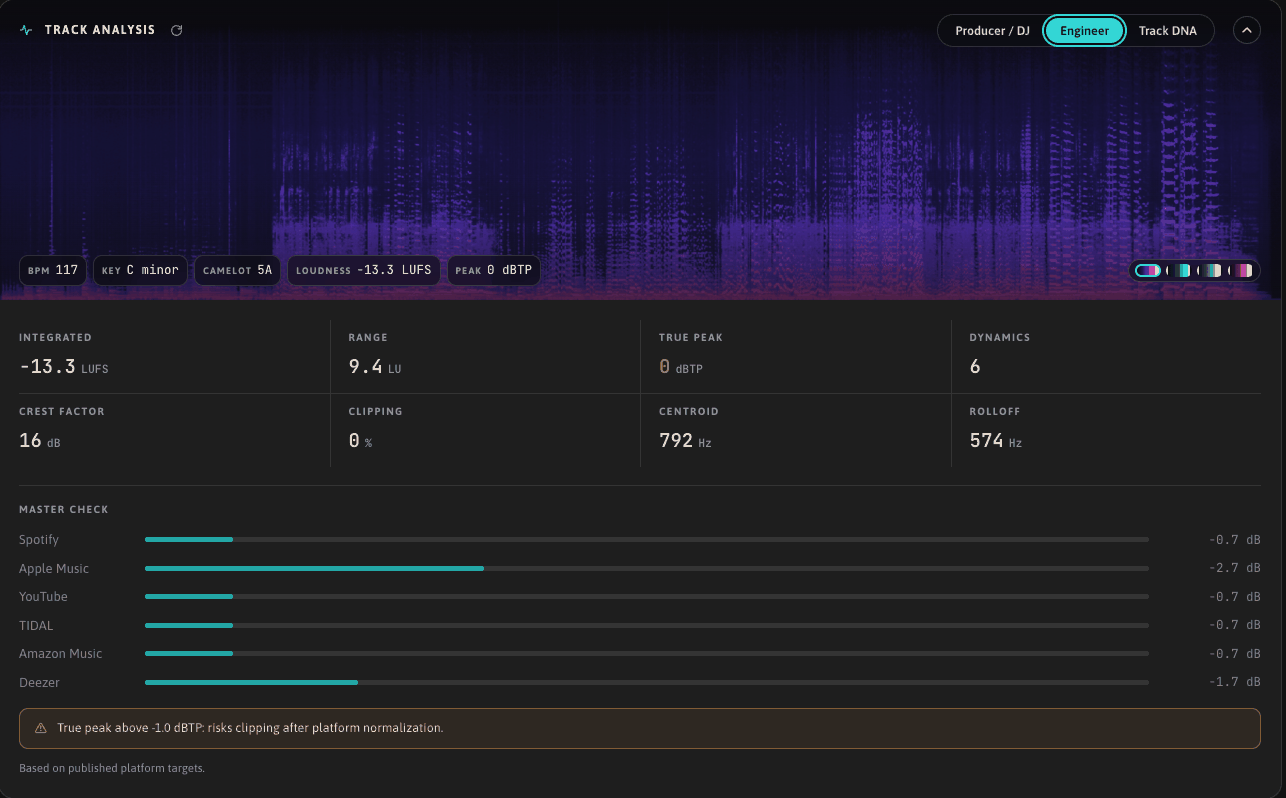Screen dimensions: 1286x798
Task: Click the CAMELOT 5A badge
Action: click(237, 270)
